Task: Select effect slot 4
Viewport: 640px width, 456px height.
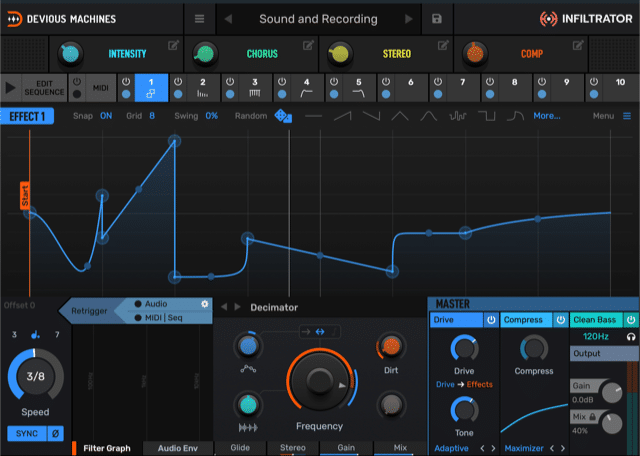Action: [x=307, y=88]
